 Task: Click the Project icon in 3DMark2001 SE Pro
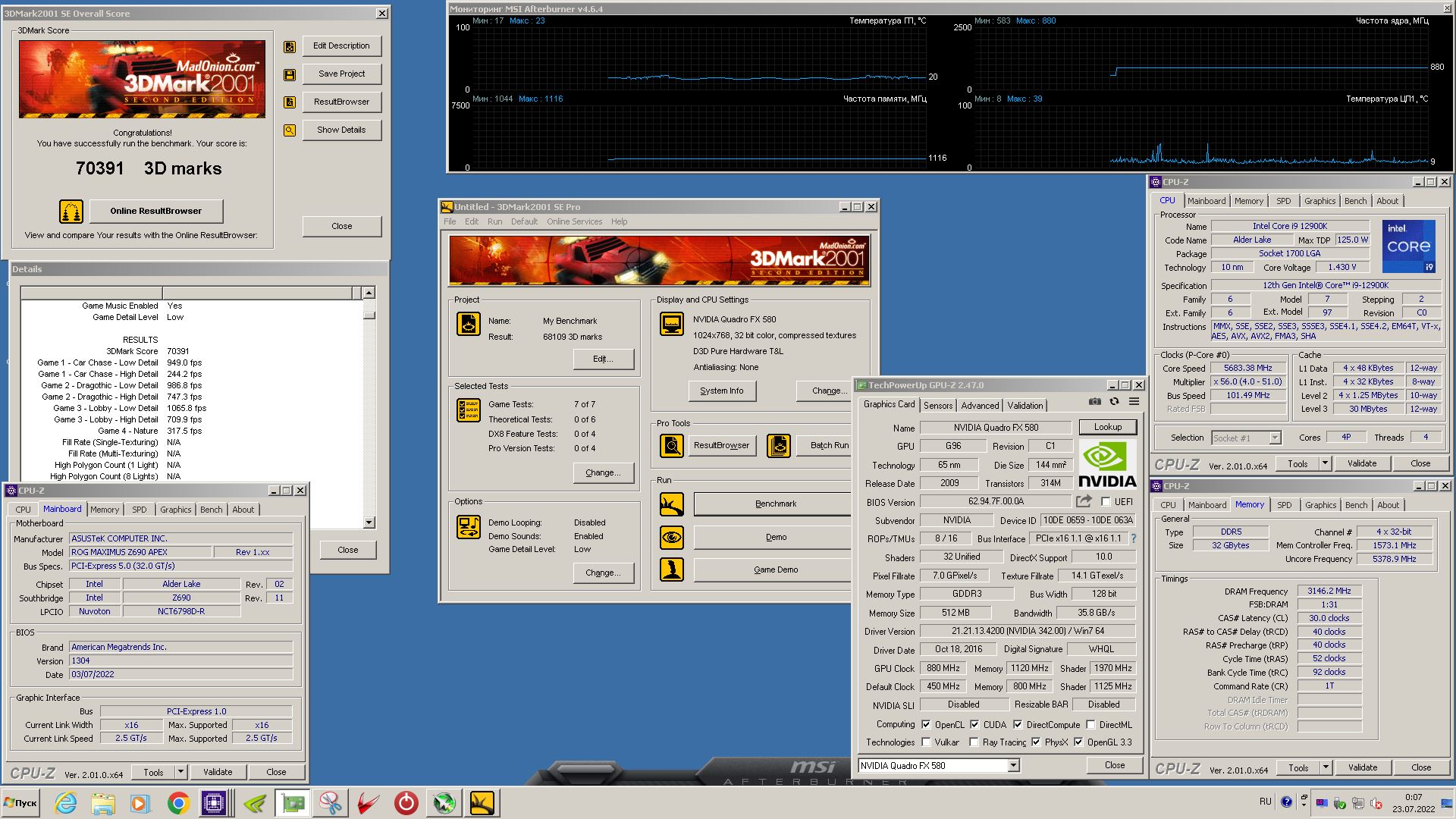pyautogui.click(x=469, y=324)
